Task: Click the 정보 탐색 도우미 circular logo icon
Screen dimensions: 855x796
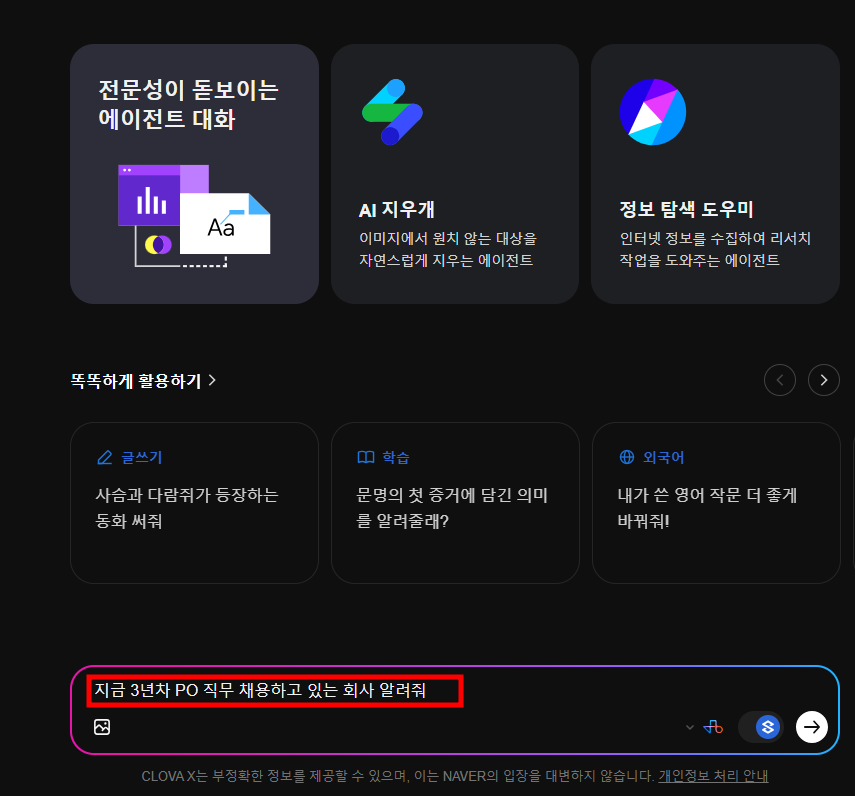Action: coord(653,112)
